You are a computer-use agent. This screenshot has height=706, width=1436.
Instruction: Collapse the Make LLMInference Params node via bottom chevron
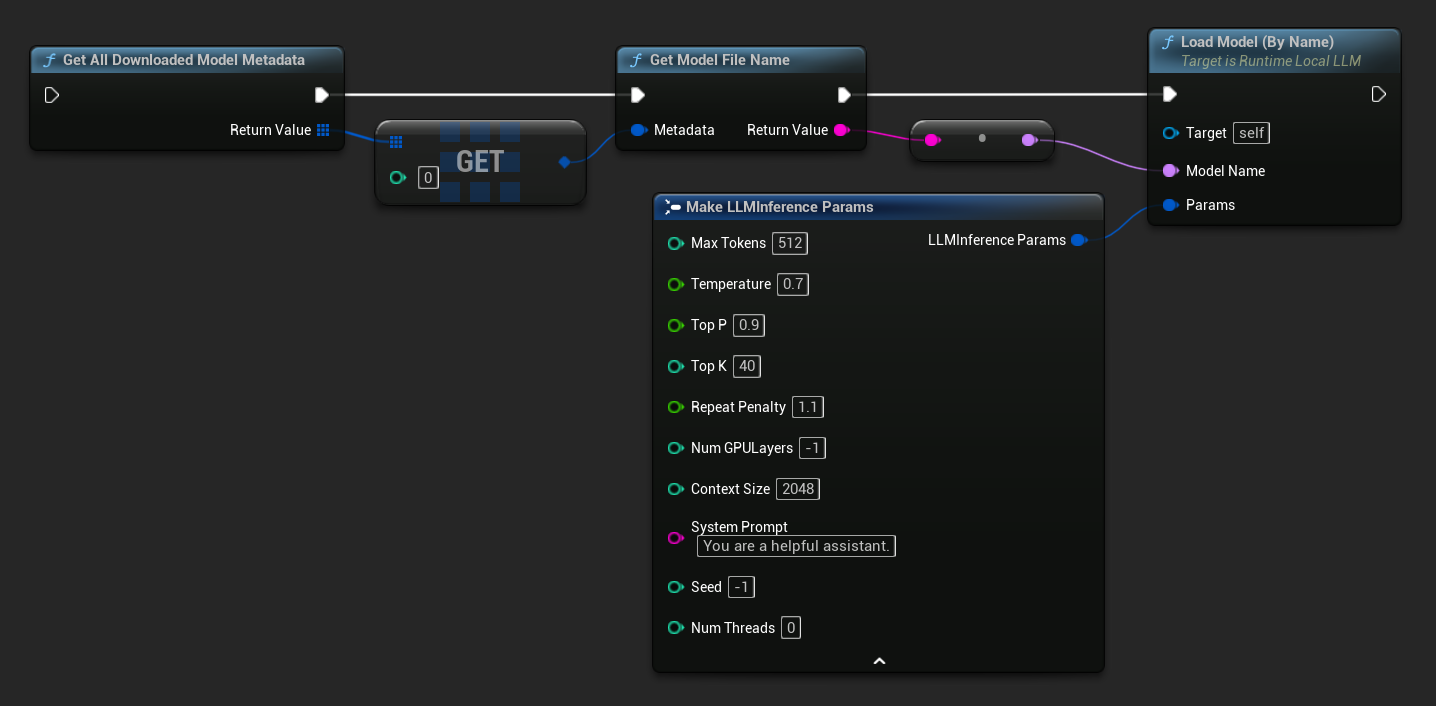pyautogui.click(x=879, y=660)
